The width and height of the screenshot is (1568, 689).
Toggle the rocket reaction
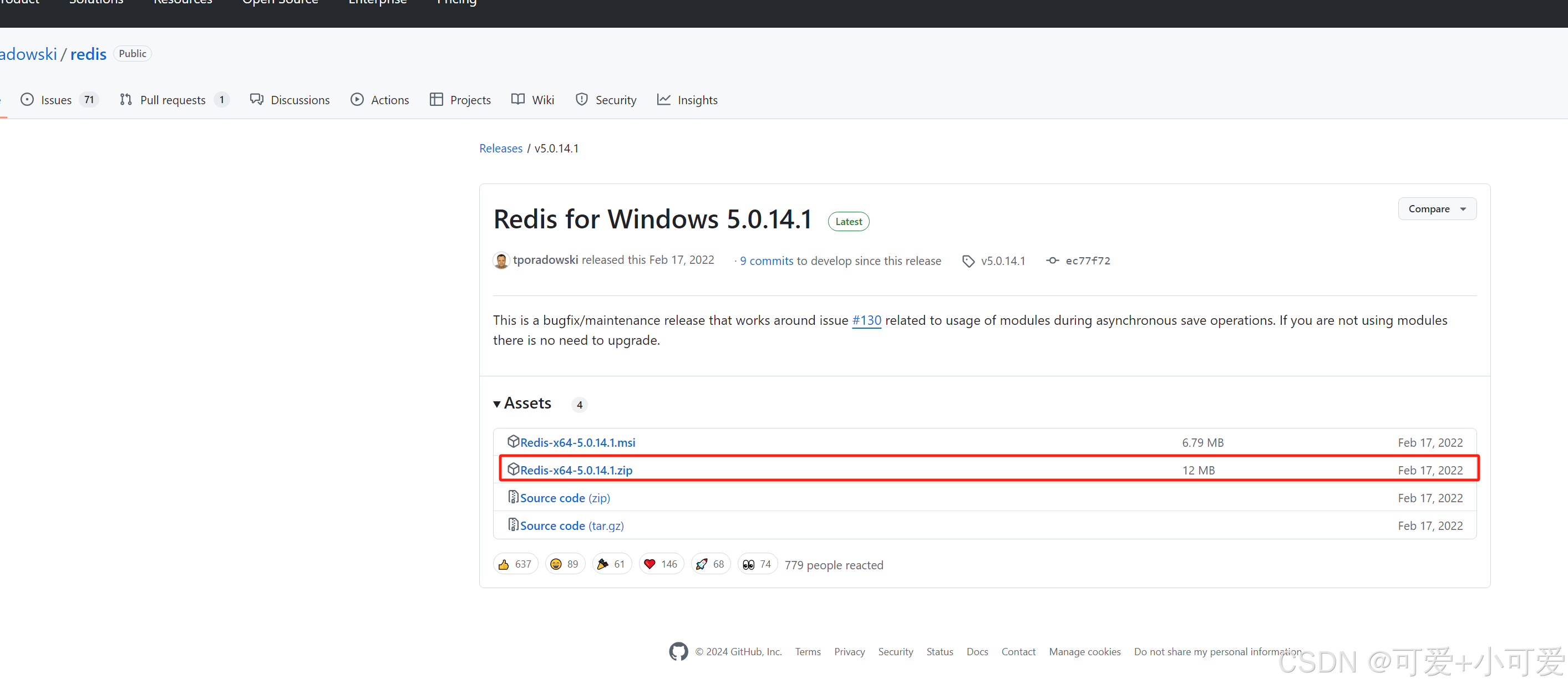pos(710,564)
